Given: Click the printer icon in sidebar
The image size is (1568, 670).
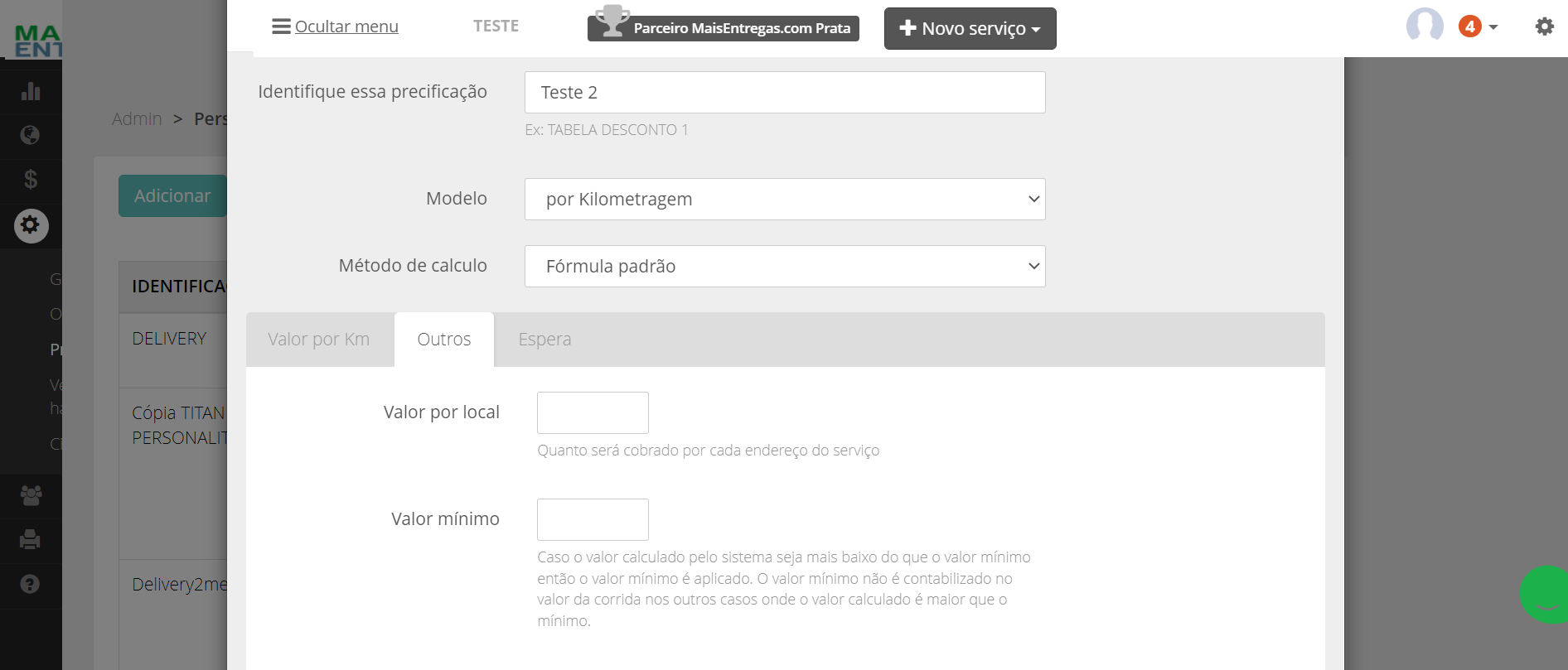Looking at the screenshot, I should pos(31,540).
